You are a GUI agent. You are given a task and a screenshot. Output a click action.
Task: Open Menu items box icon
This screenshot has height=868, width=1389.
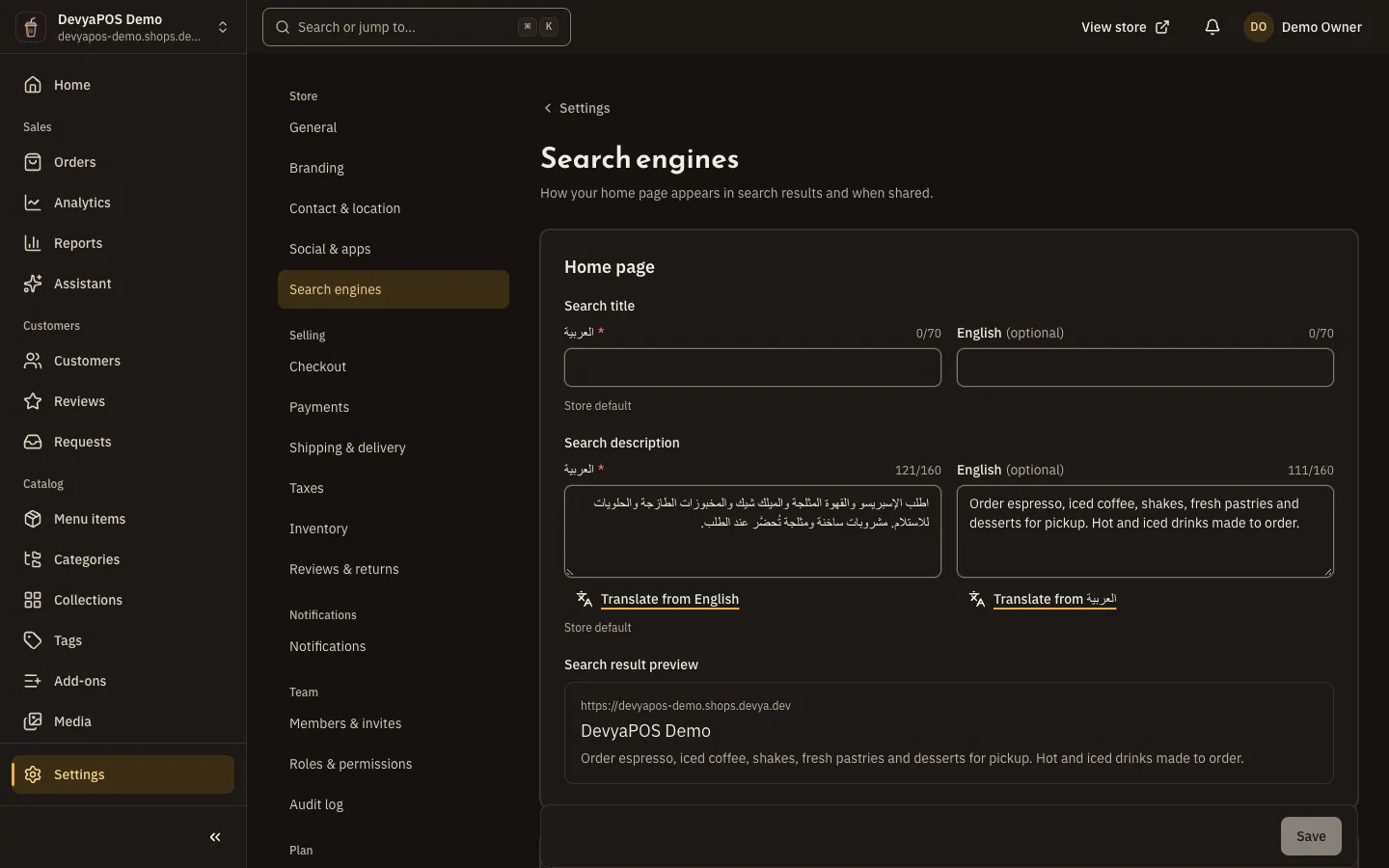(33, 519)
